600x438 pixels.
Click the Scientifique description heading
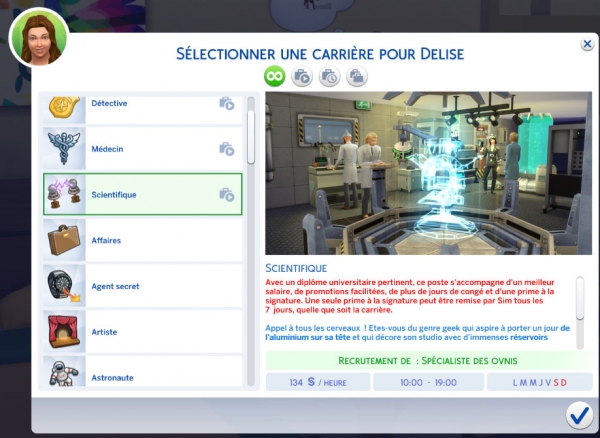[296, 268]
